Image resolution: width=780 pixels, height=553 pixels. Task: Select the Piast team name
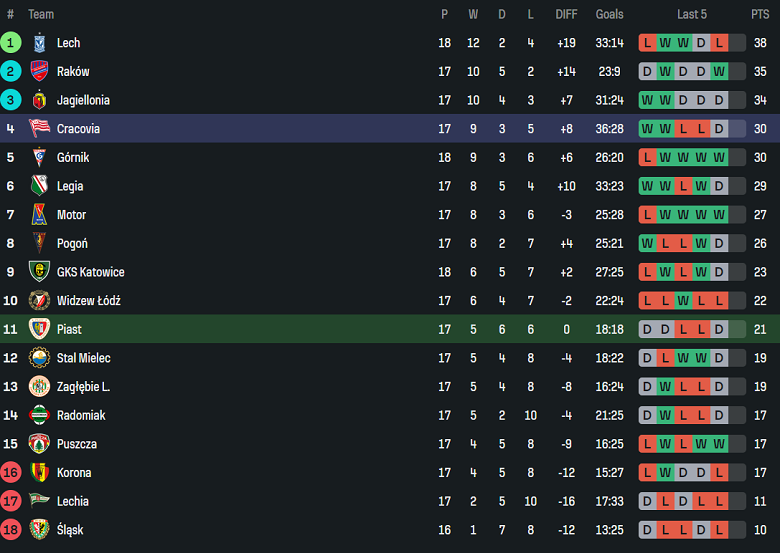coord(69,329)
